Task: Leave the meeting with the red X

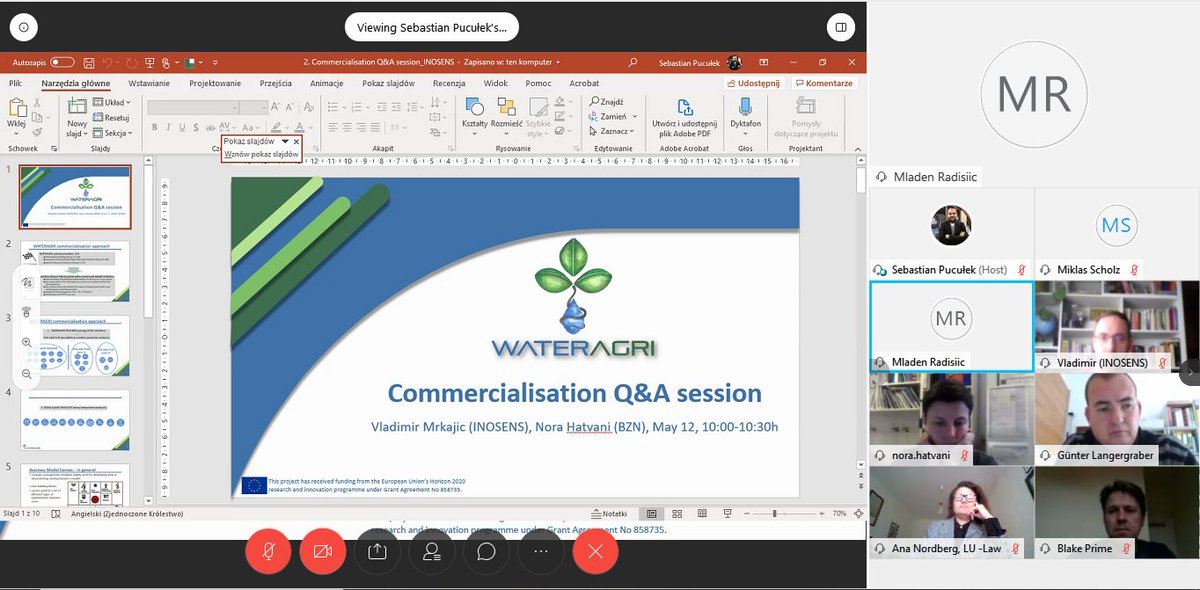Action: 596,551
